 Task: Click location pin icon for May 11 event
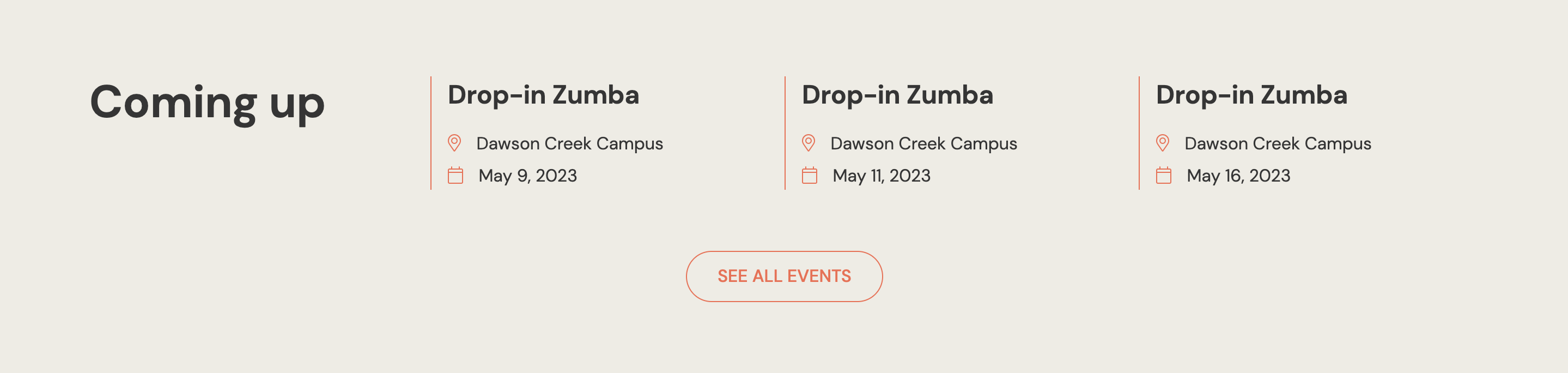(809, 143)
